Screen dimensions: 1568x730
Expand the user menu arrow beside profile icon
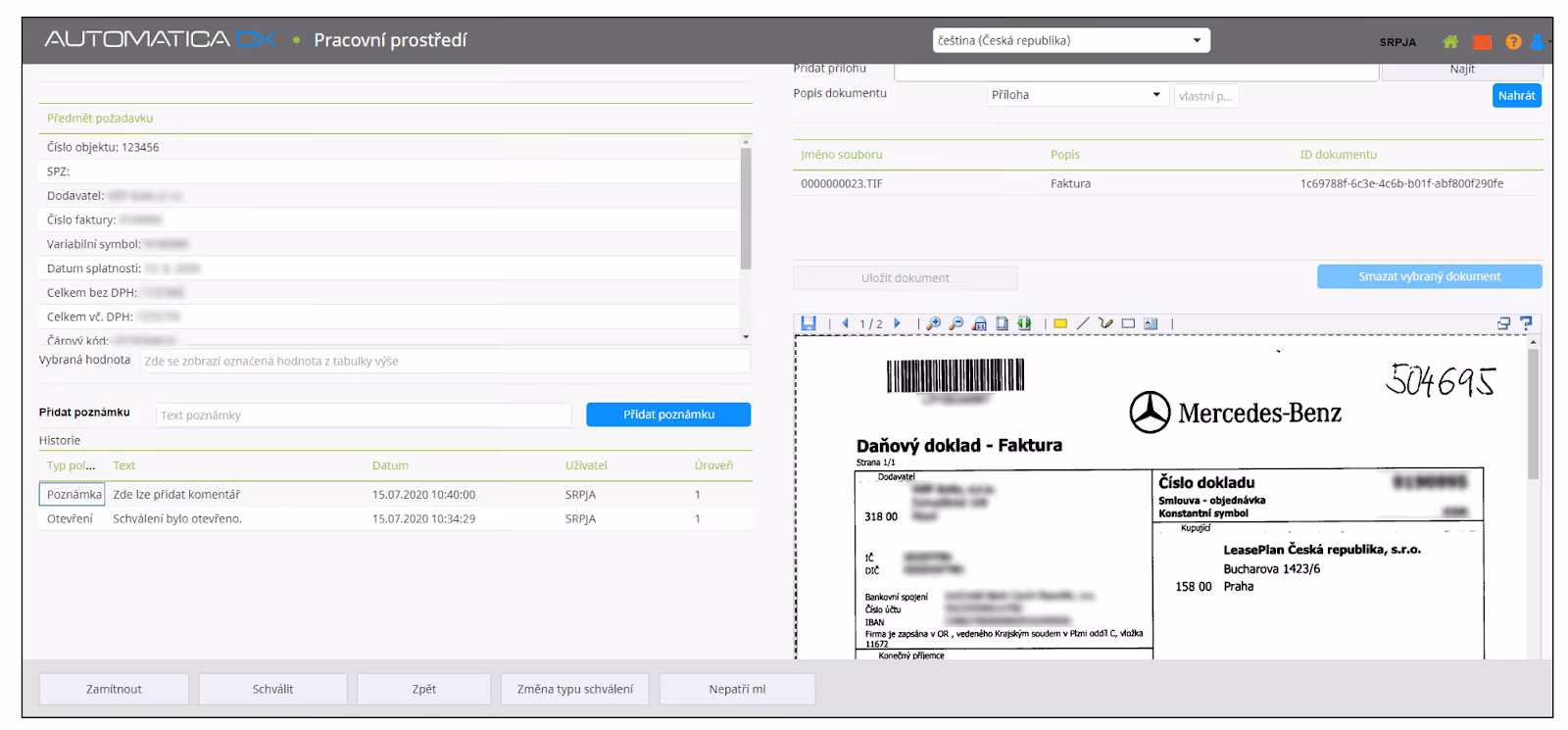click(1547, 42)
